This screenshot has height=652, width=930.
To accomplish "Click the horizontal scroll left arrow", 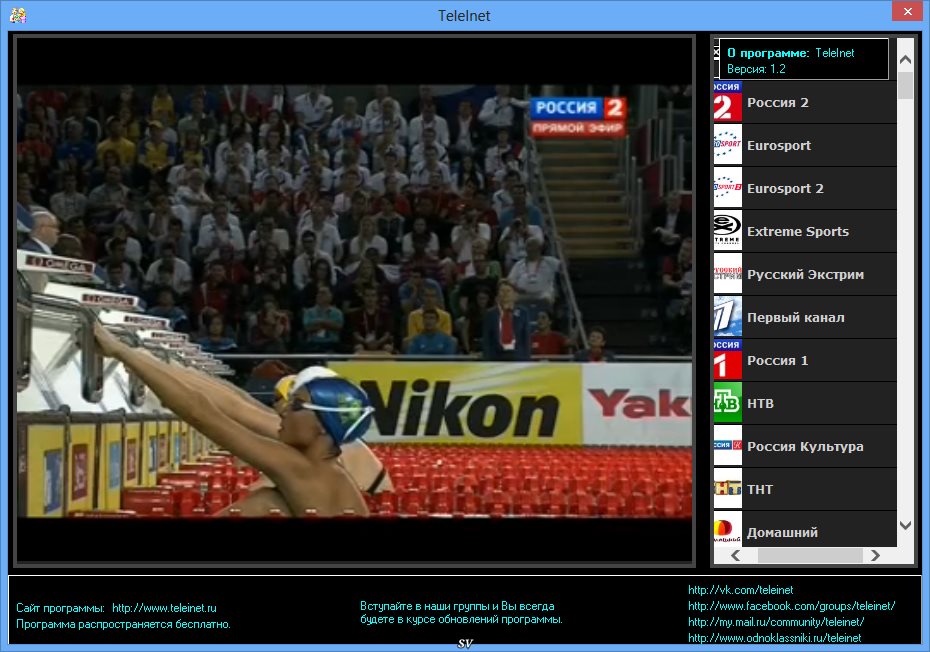I will [735, 555].
